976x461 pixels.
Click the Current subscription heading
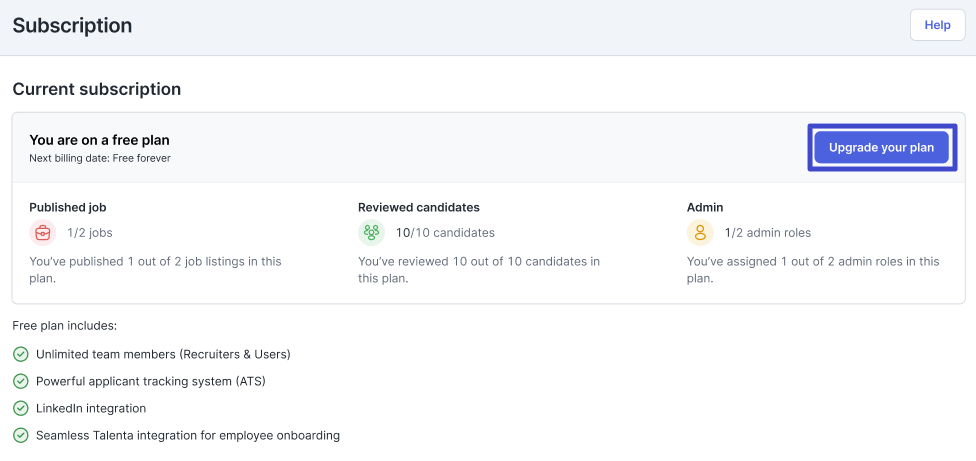coord(96,89)
